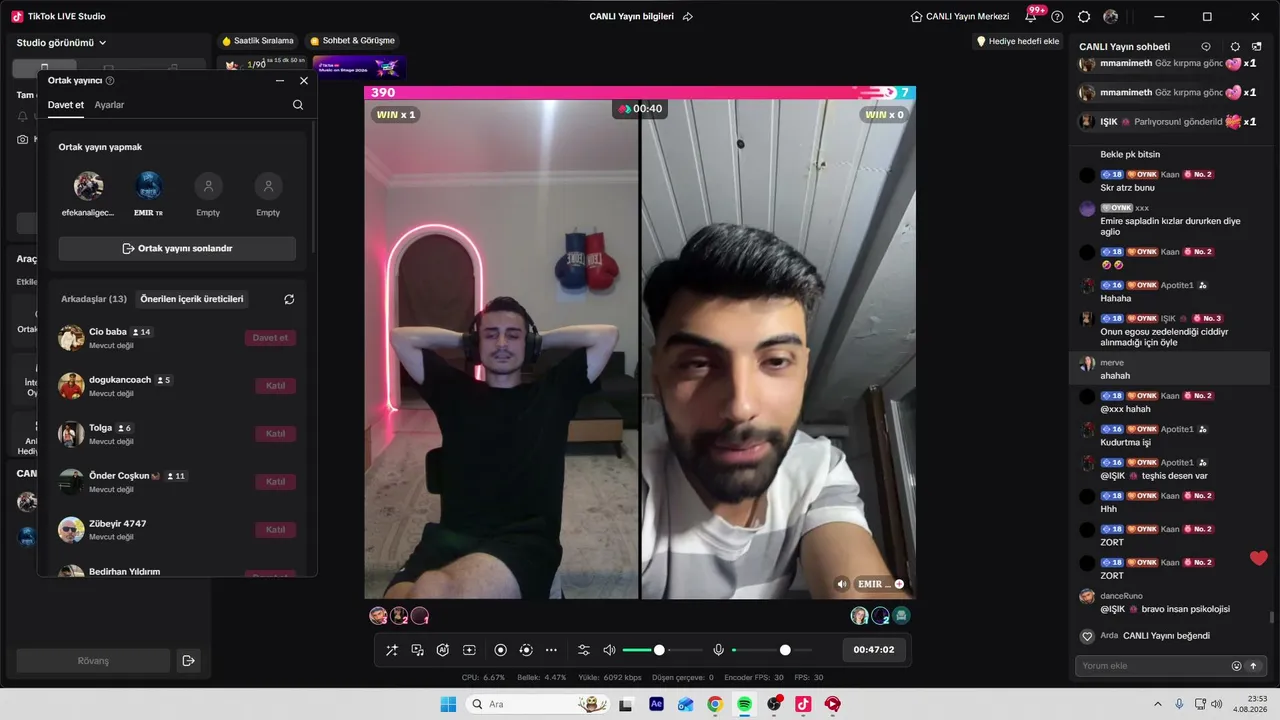
Task: Select the efekanaligec co-host avatar
Action: coord(88,186)
